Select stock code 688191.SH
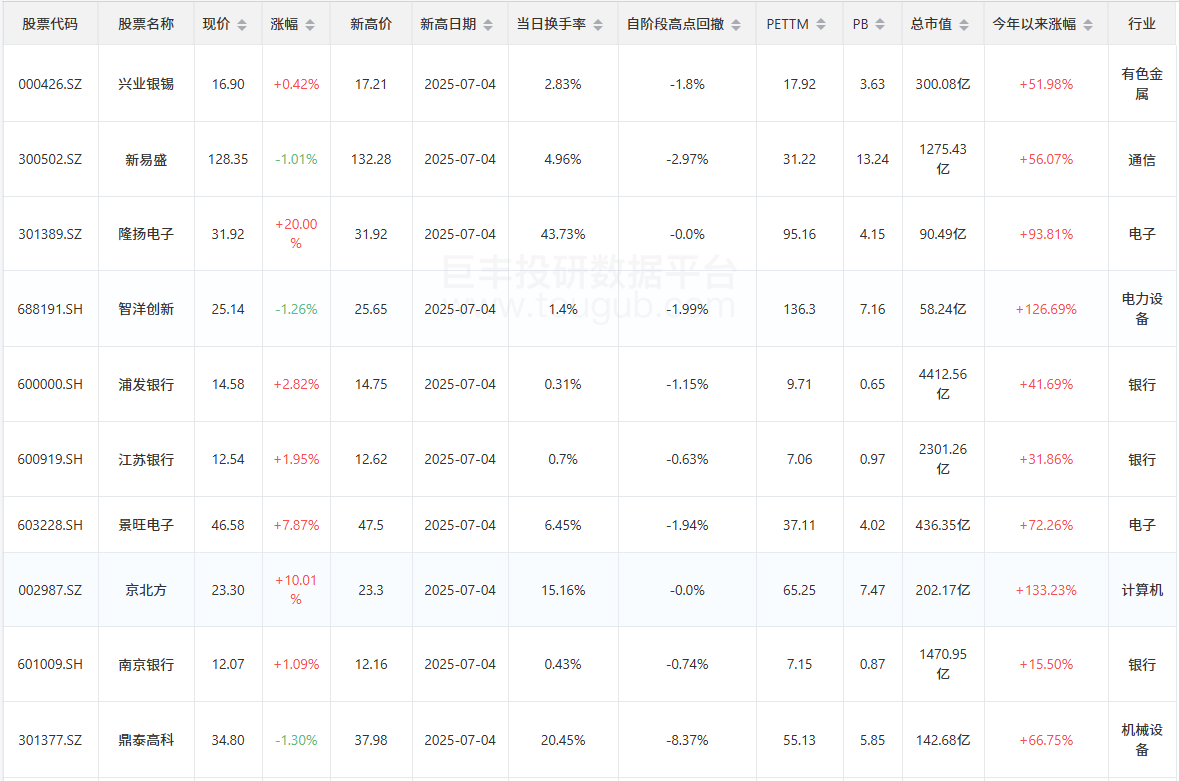Image resolution: width=1179 pixels, height=781 pixels. 50,309
